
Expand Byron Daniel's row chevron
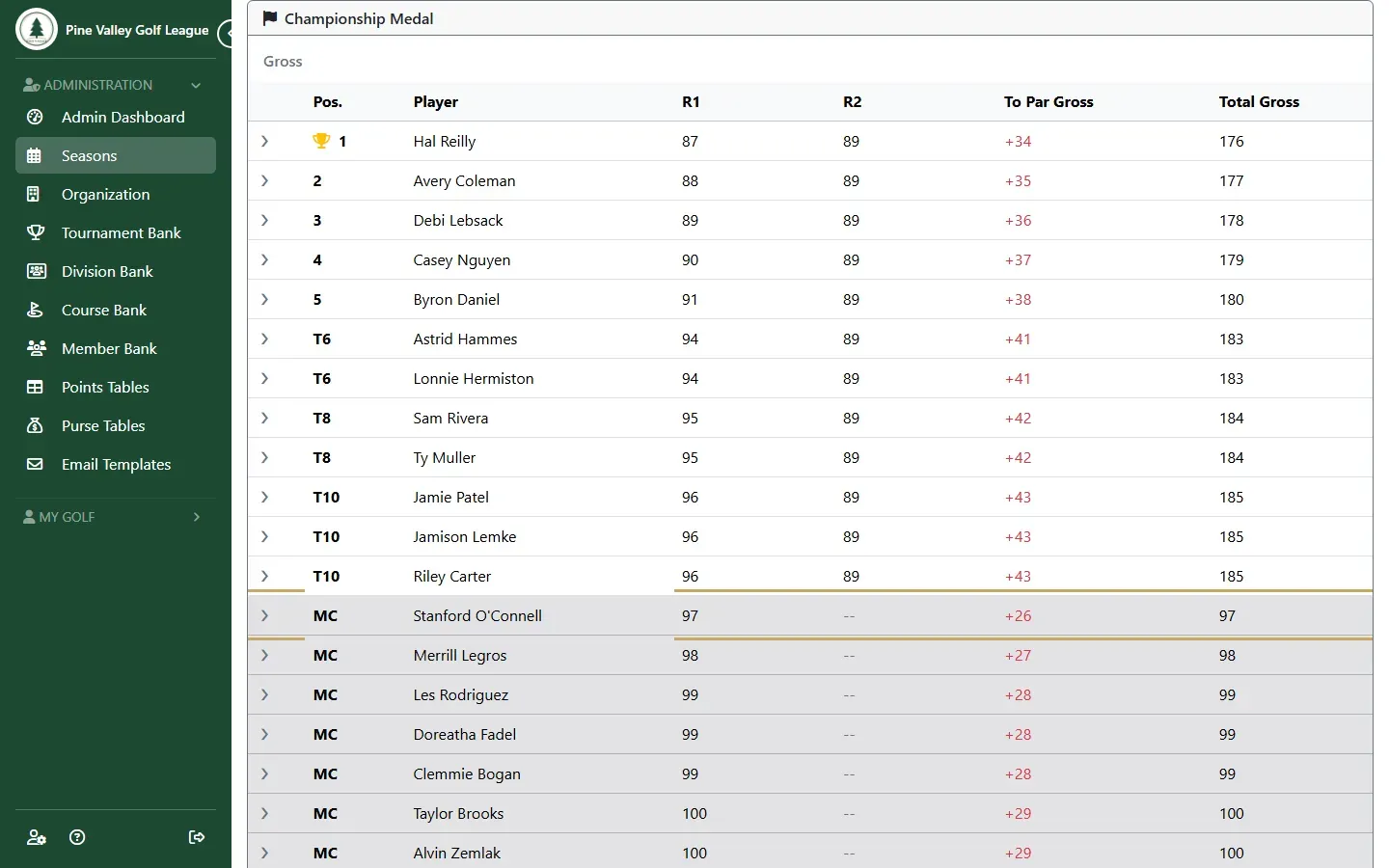[264, 299]
